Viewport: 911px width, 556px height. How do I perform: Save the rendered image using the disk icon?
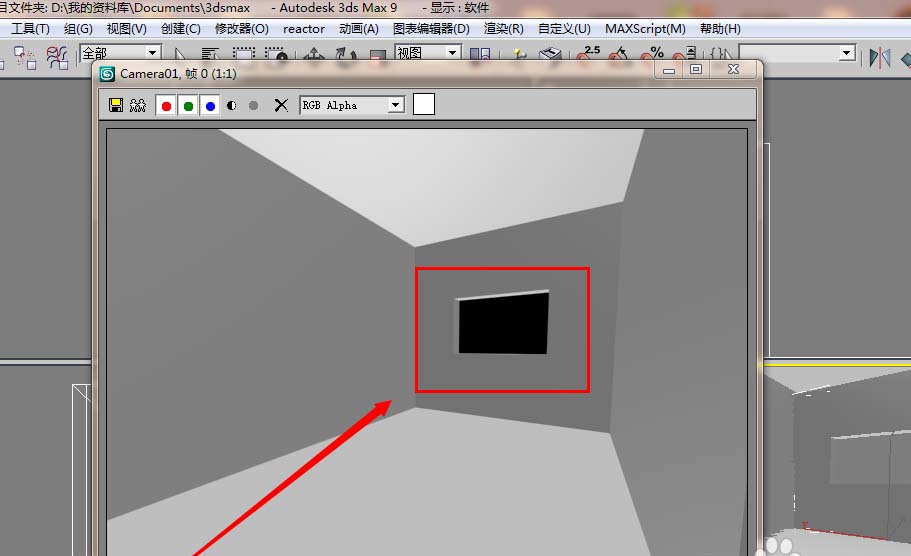click(116, 105)
